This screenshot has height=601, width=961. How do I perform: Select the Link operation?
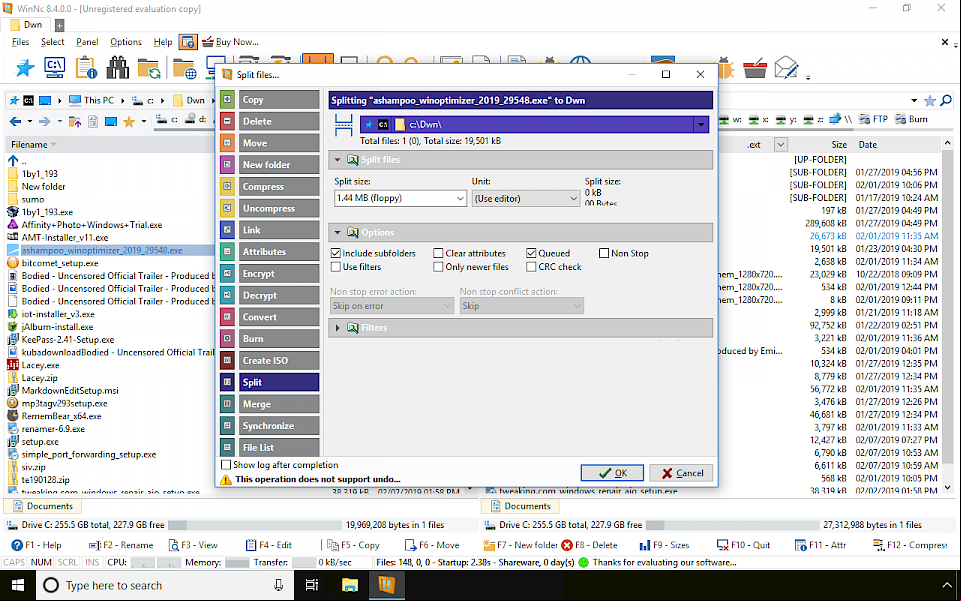tap(270, 230)
